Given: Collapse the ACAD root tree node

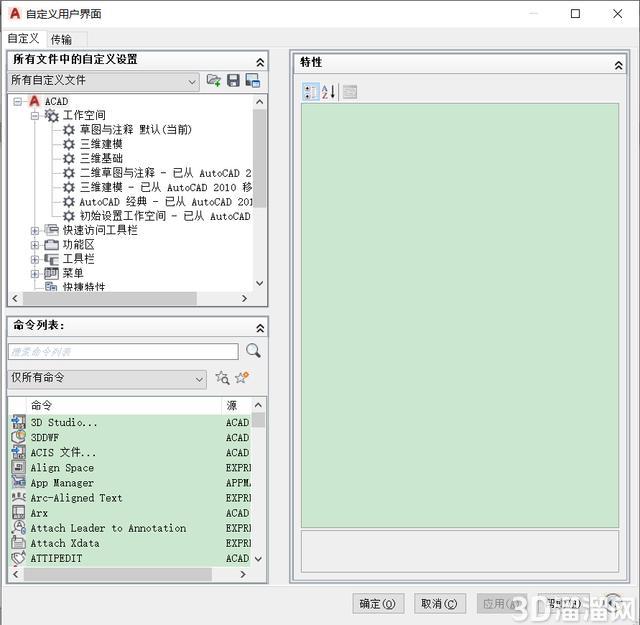Looking at the screenshot, I should 17,101.
